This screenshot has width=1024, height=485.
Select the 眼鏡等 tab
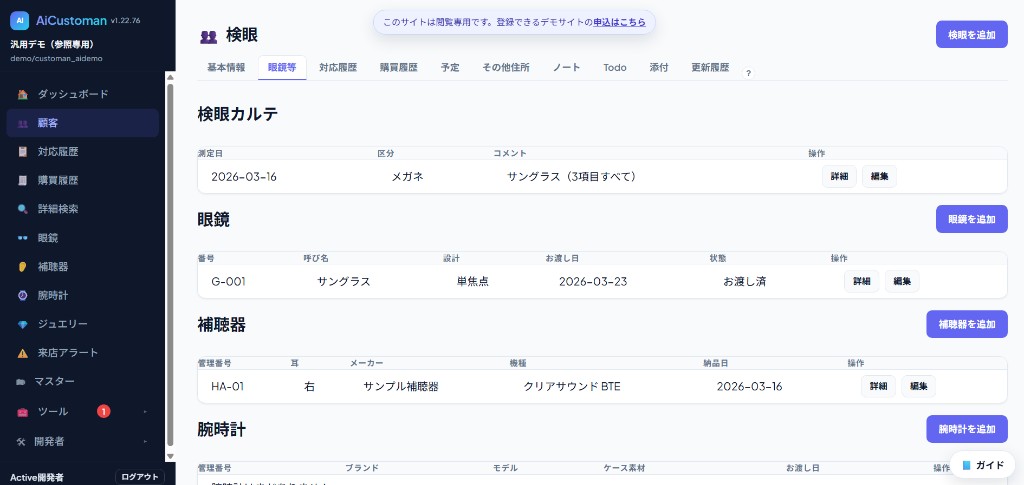pos(282,67)
